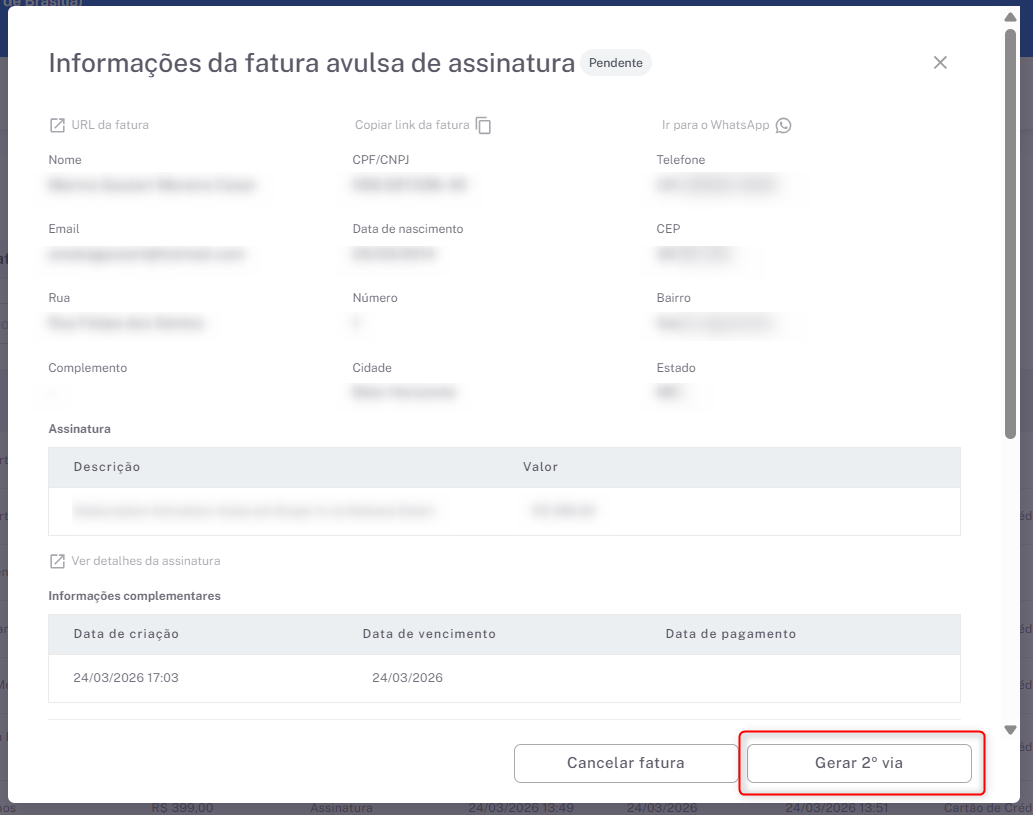Open the URL da fatura external-link icon
This screenshot has width=1033, height=815.
[57, 126]
